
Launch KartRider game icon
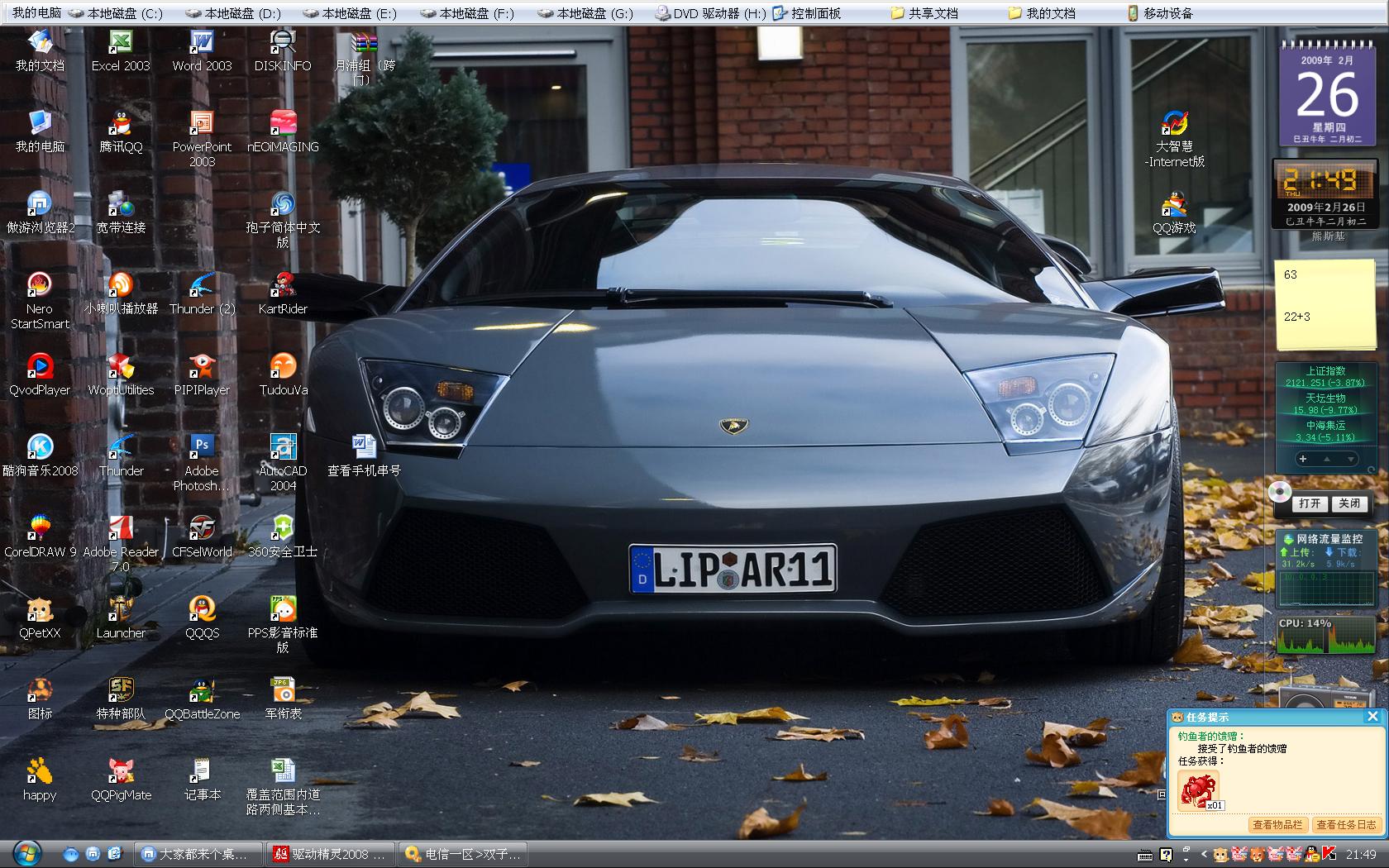point(283,293)
